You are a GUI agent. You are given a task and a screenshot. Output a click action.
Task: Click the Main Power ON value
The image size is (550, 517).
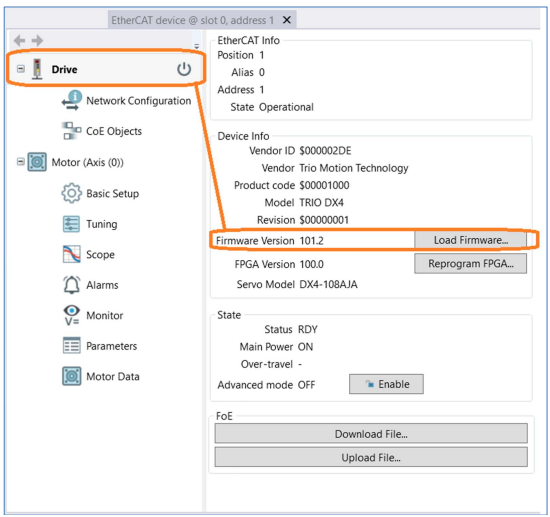(305, 347)
